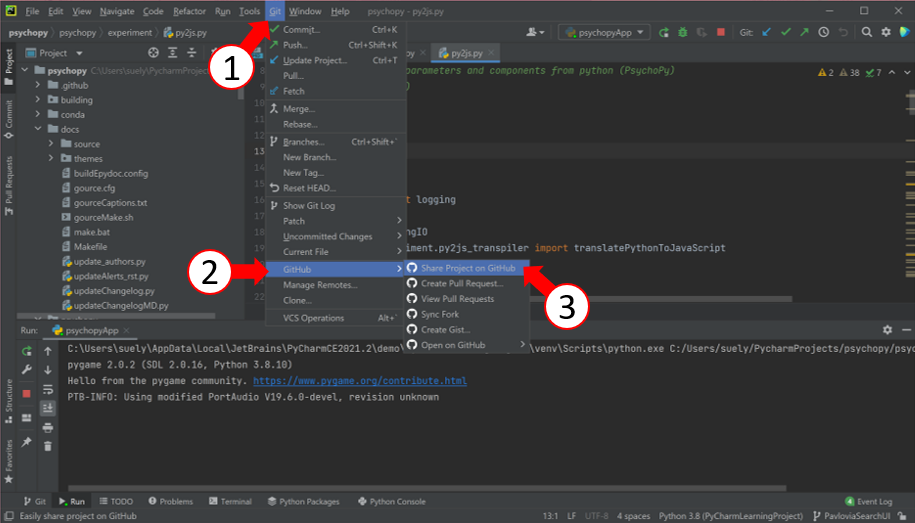Click PavloviaSearchUI branch in status bar
915x523 pixels.
pyautogui.click(x=851, y=516)
